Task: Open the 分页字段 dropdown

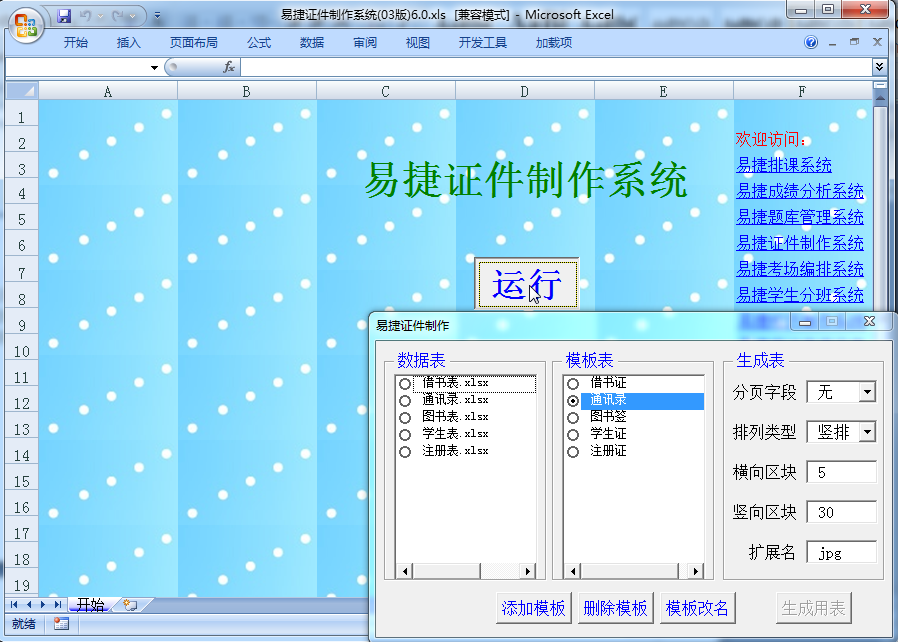Action: coord(866,392)
